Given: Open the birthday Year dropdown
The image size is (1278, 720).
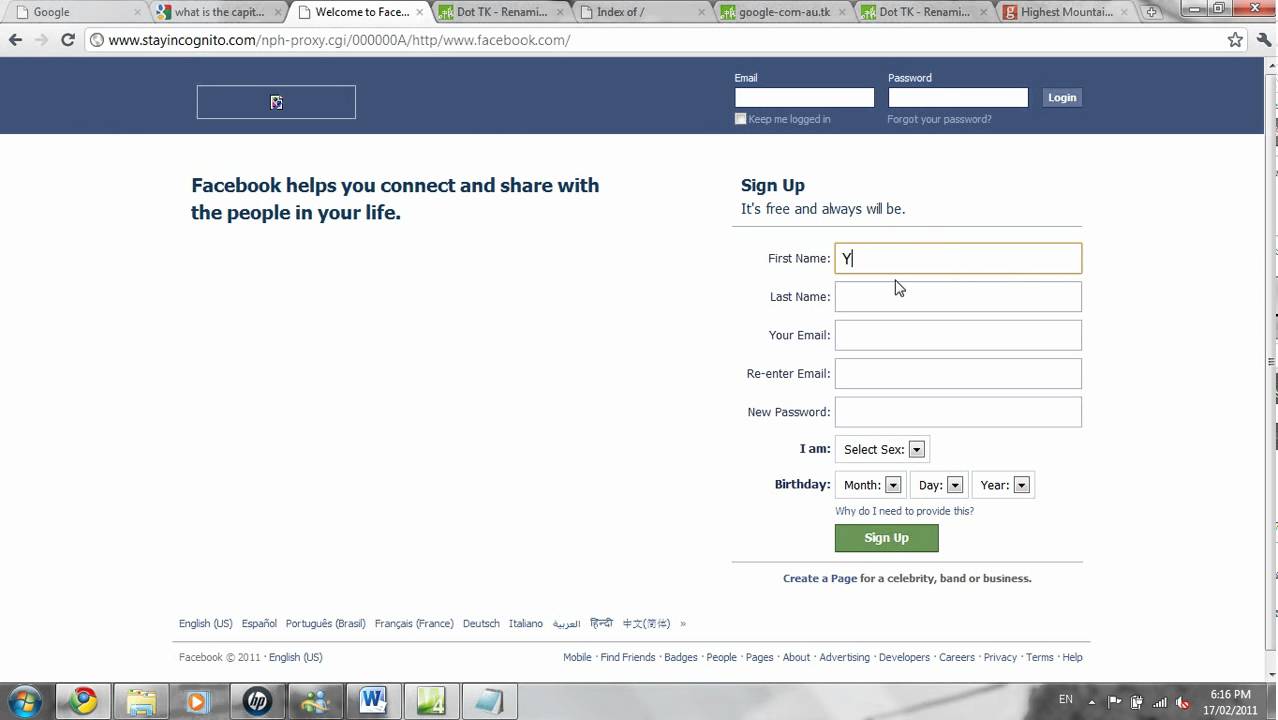Looking at the screenshot, I should (x=1003, y=485).
